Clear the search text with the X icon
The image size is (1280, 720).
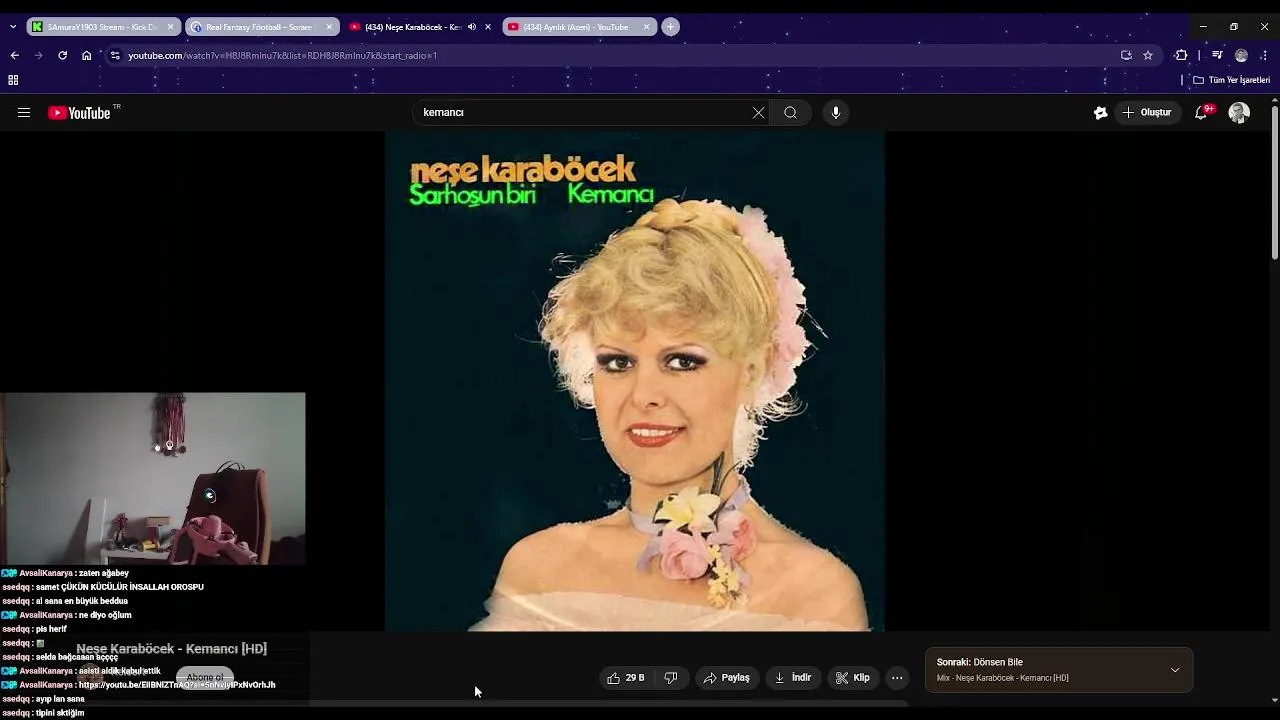pyautogui.click(x=758, y=113)
